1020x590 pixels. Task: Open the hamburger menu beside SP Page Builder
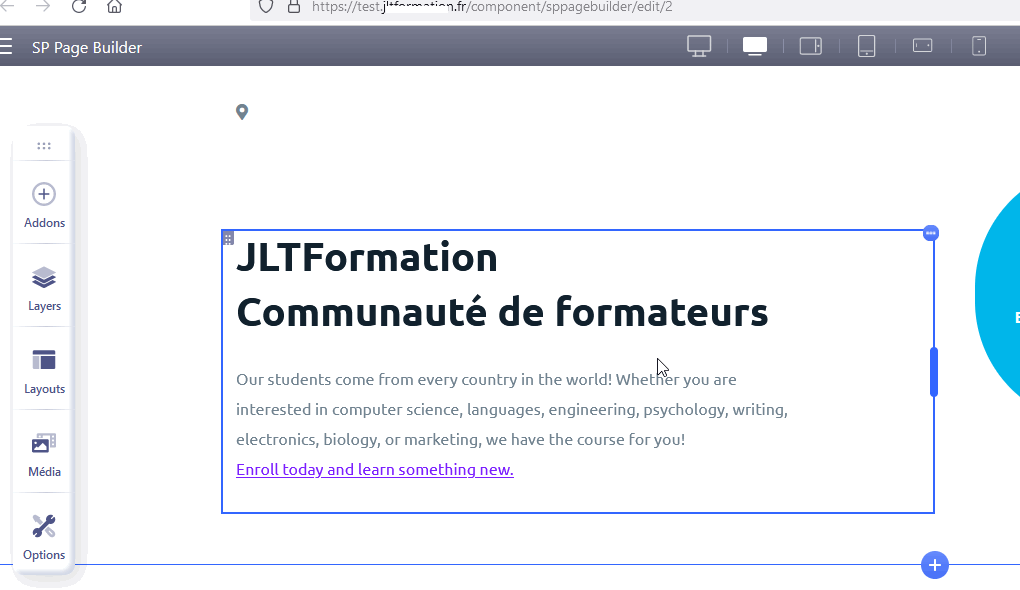6,46
